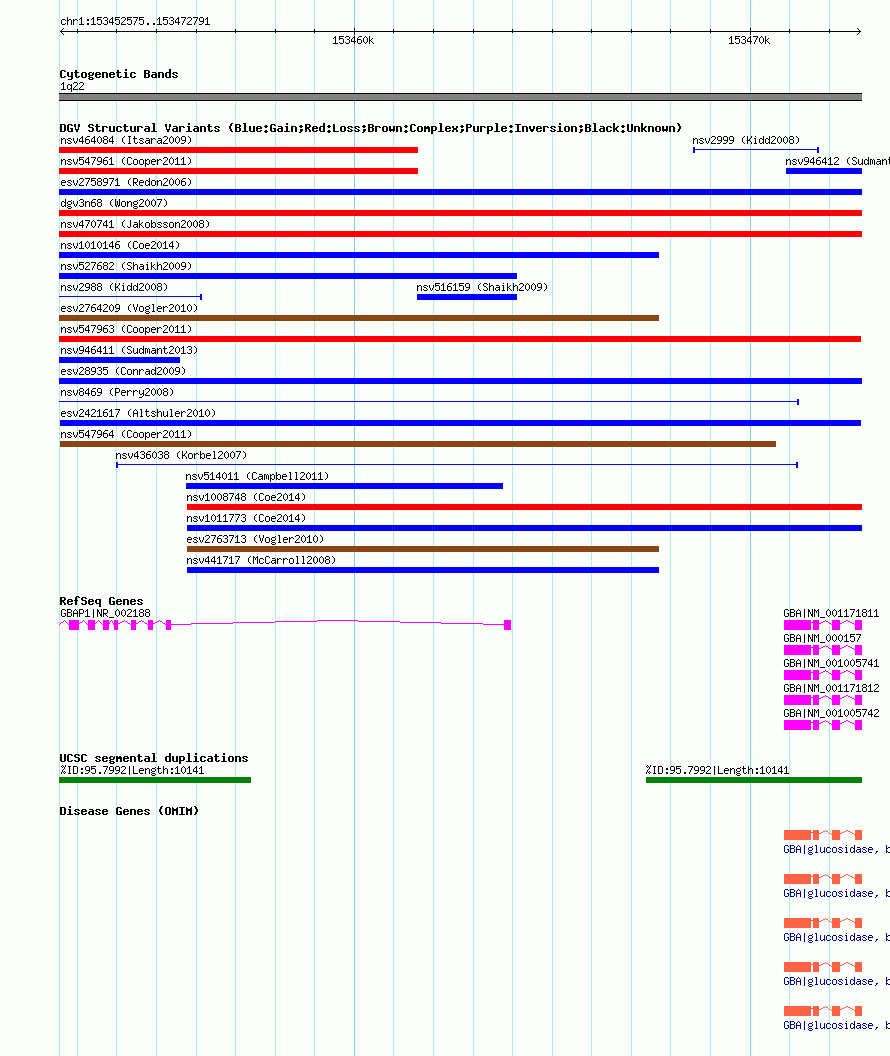This screenshot has height=1056, width=890.
Task: Select the blue nsv946412 gain bar
Action: 824,171
